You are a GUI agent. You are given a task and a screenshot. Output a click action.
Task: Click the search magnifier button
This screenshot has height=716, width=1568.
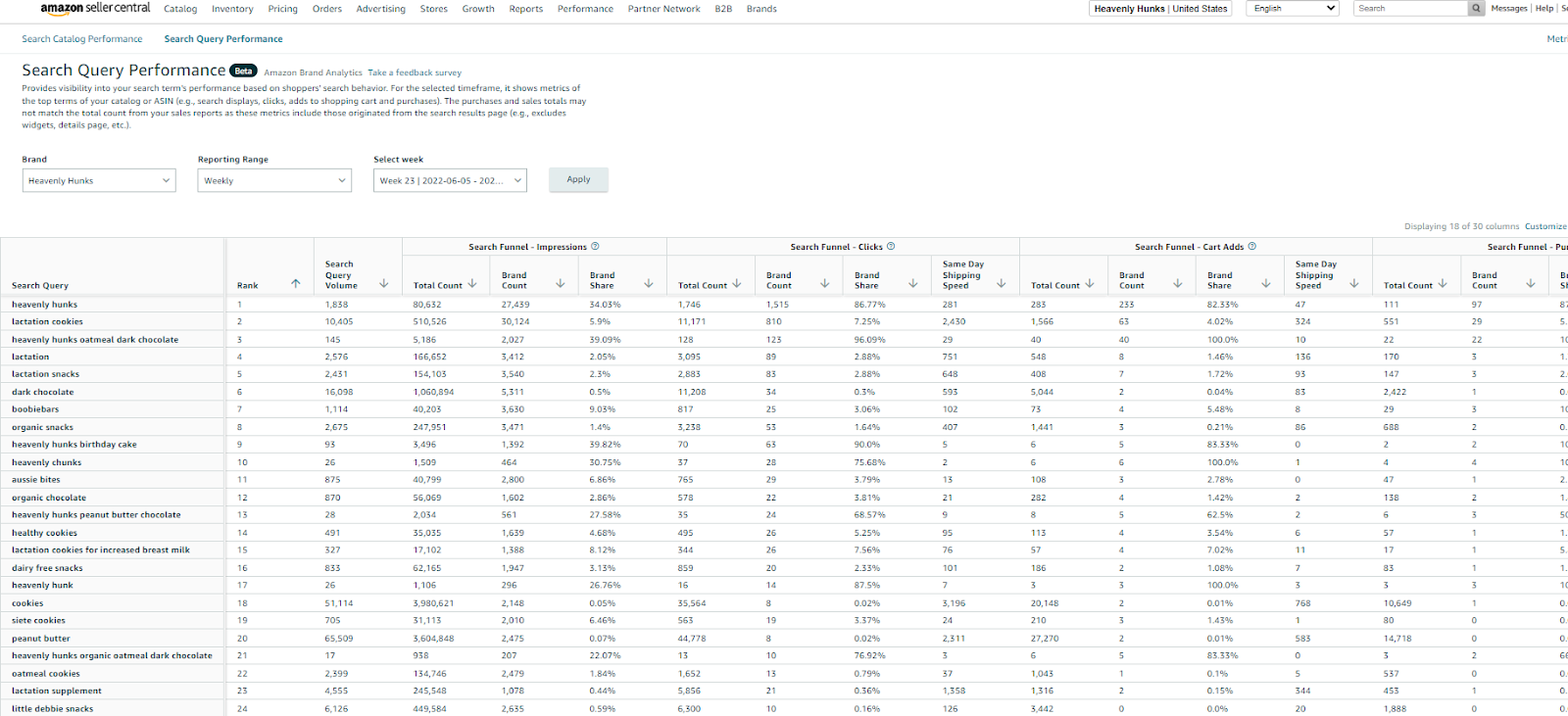point(1476,8)
